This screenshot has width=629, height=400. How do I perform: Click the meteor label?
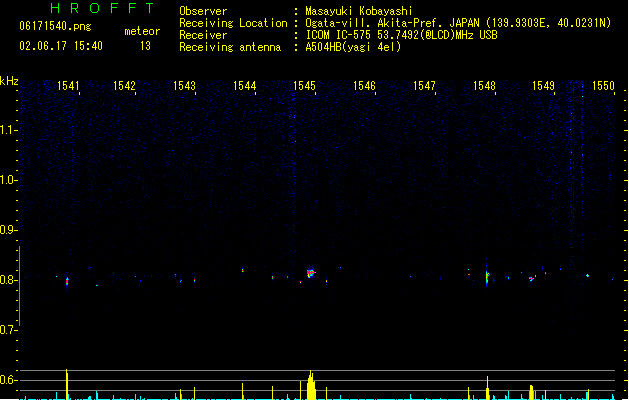(x=142, y=31)
